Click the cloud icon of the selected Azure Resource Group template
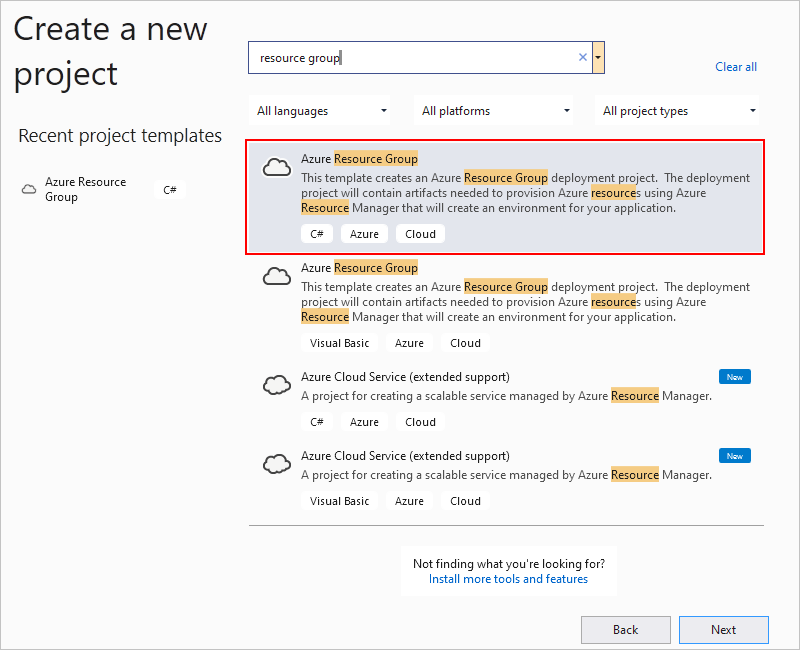The width and height of the screenshot is (800, 650). (276, 168)
